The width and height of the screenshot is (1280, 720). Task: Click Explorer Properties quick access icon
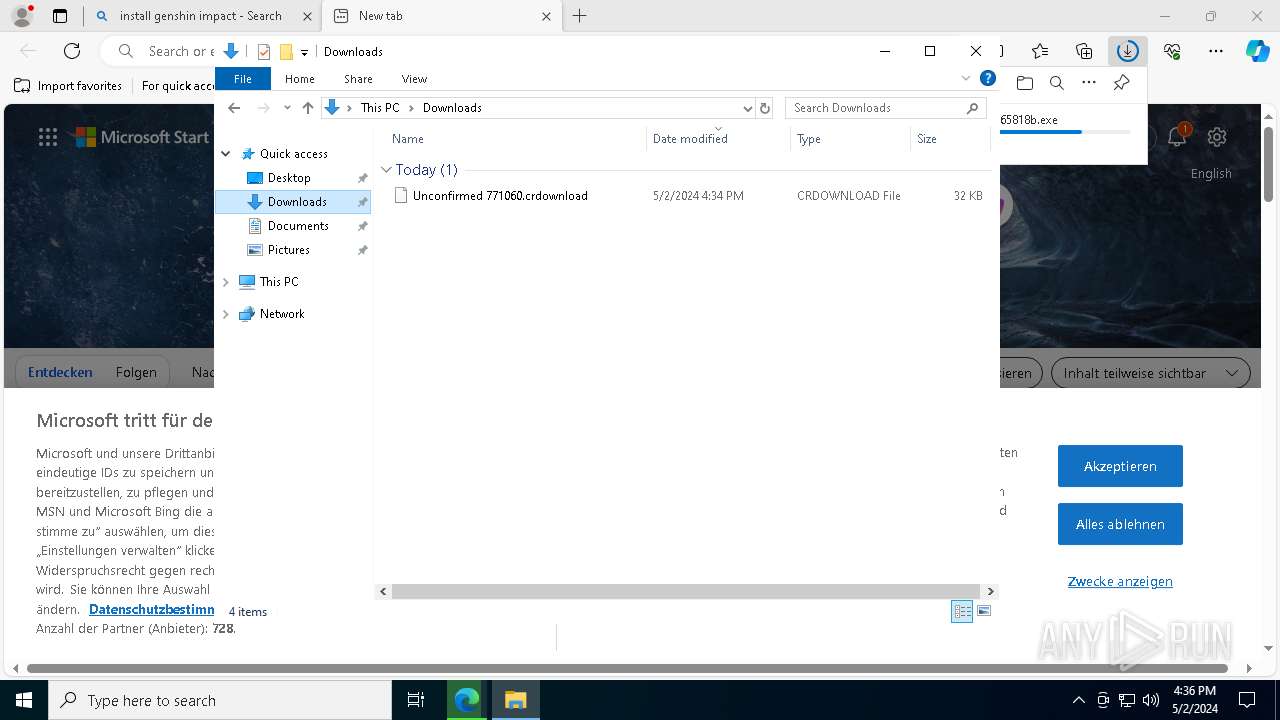point(264,52)
